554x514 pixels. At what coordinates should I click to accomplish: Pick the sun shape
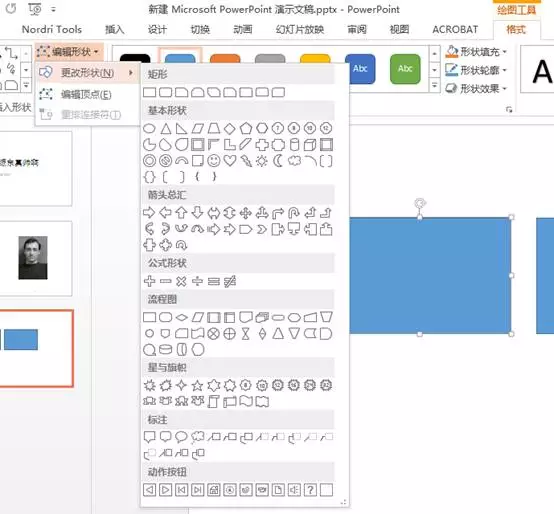pos(262,161)
